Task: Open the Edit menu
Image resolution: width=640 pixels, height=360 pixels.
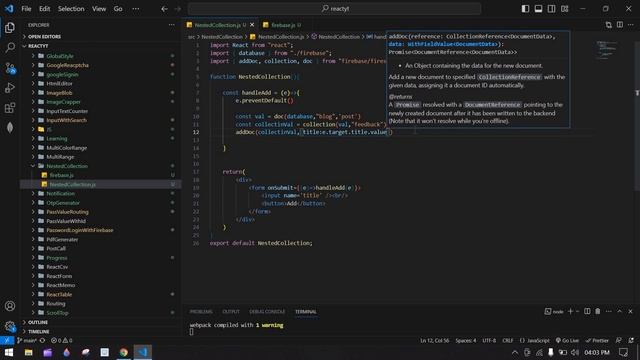Action: 44,9
